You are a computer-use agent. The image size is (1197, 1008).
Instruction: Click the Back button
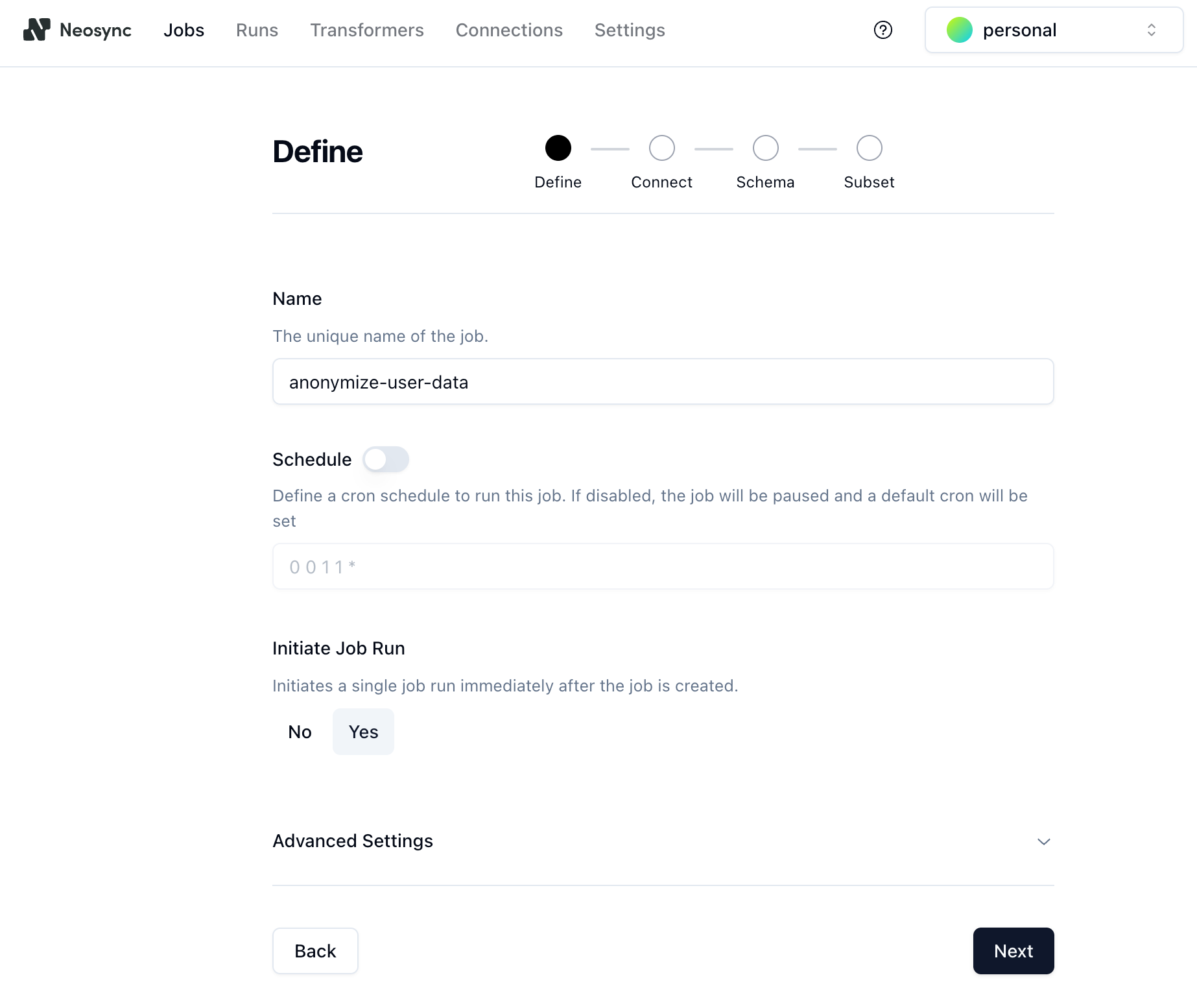click(x=315, y=951)
